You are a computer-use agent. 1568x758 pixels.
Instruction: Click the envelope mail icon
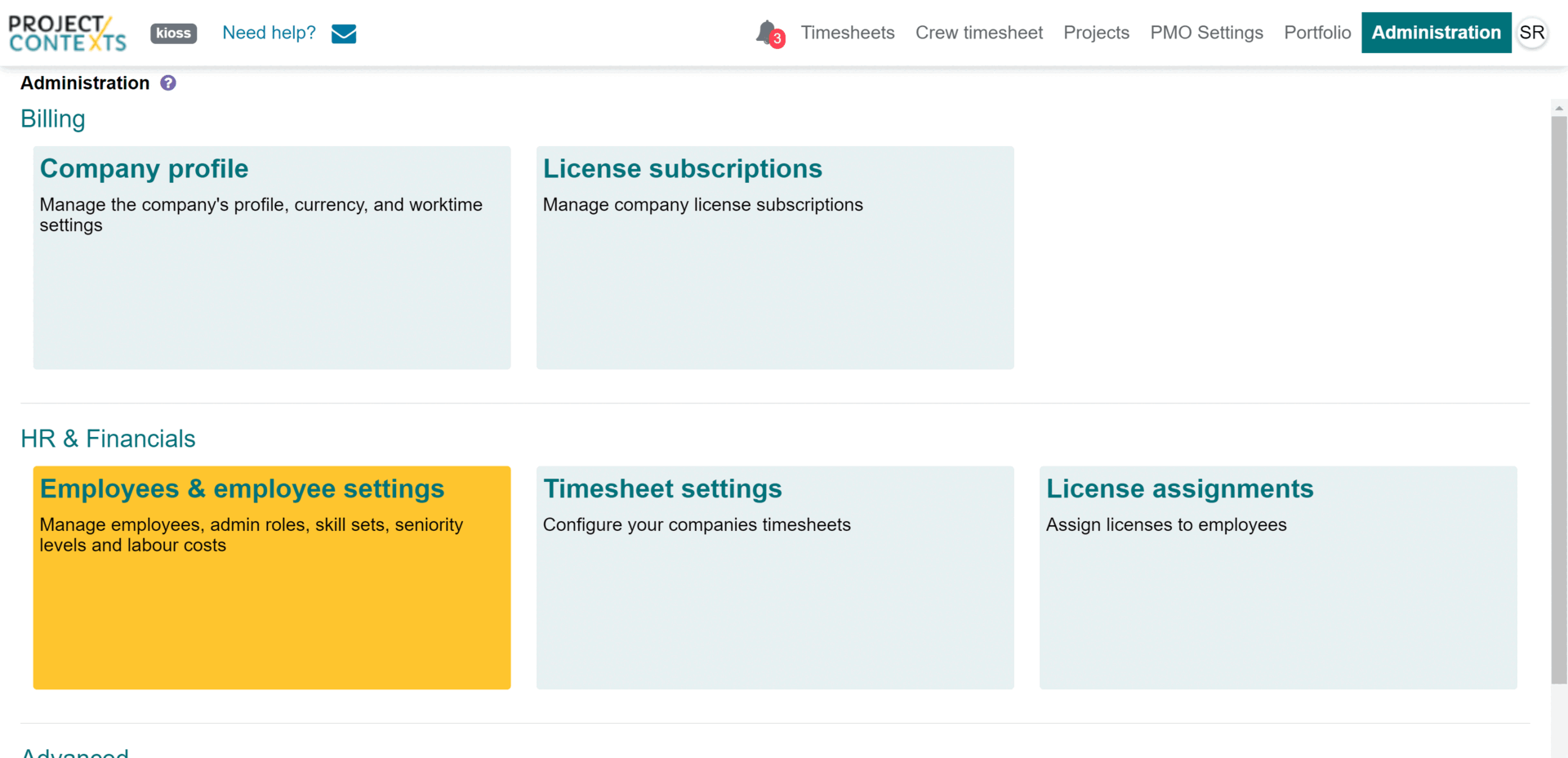344,33
